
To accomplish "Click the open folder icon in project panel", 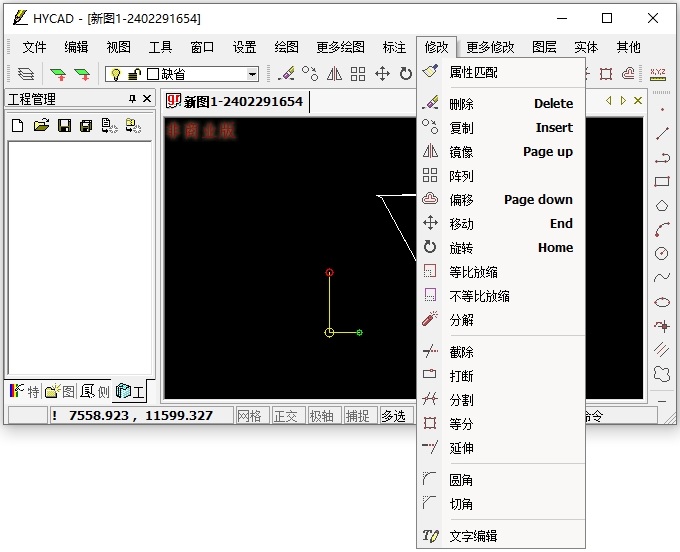I will click(41, 125).
